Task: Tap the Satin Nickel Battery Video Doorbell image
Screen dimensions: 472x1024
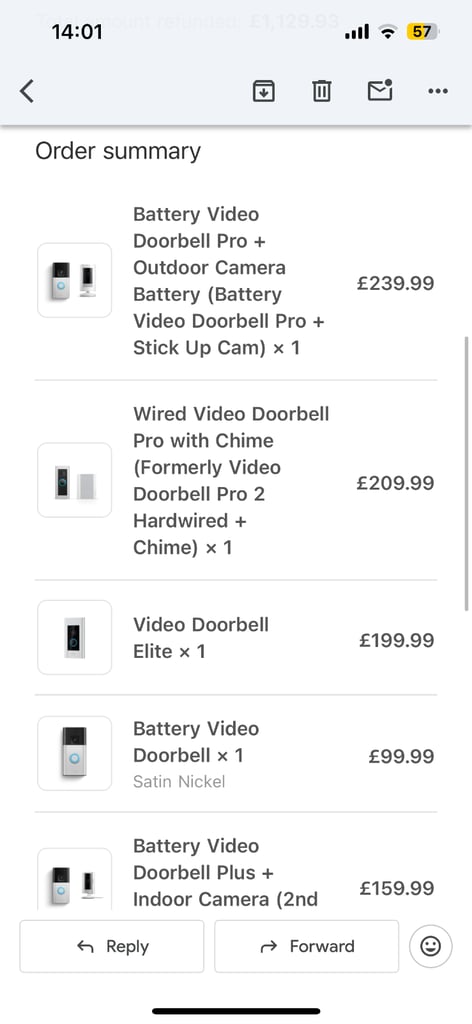Action: (x=74, y=754)
